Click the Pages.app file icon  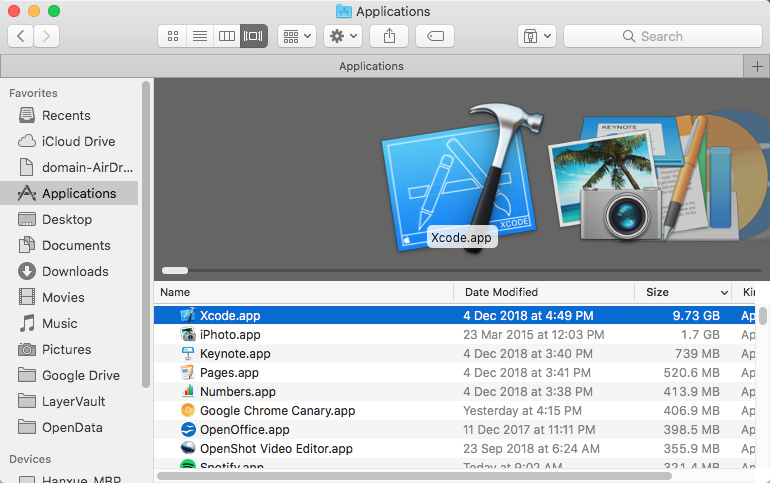(x=188, y=373)
